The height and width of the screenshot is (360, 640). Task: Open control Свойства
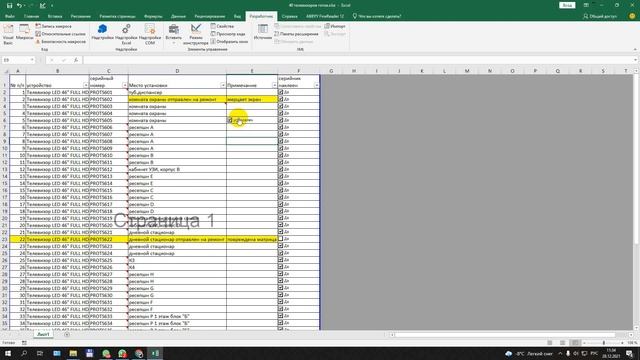(x=222, y=26)
